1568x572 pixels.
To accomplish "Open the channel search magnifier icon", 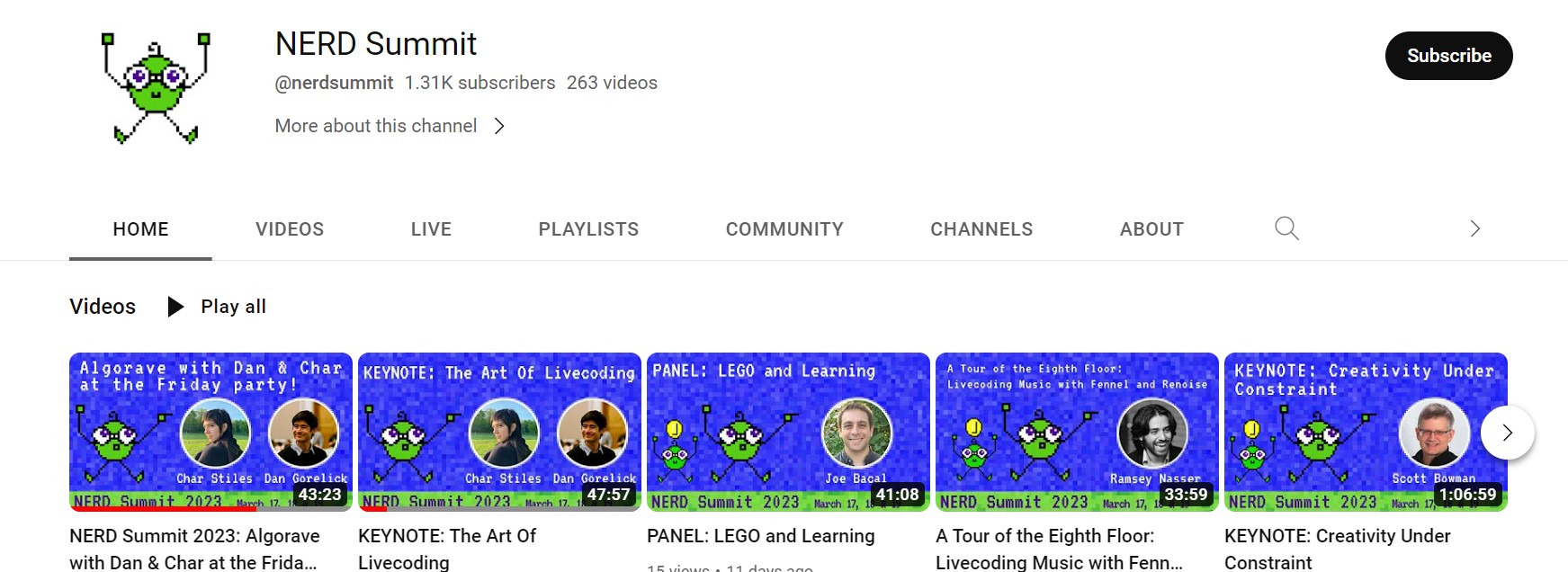I will [1286, 228].
